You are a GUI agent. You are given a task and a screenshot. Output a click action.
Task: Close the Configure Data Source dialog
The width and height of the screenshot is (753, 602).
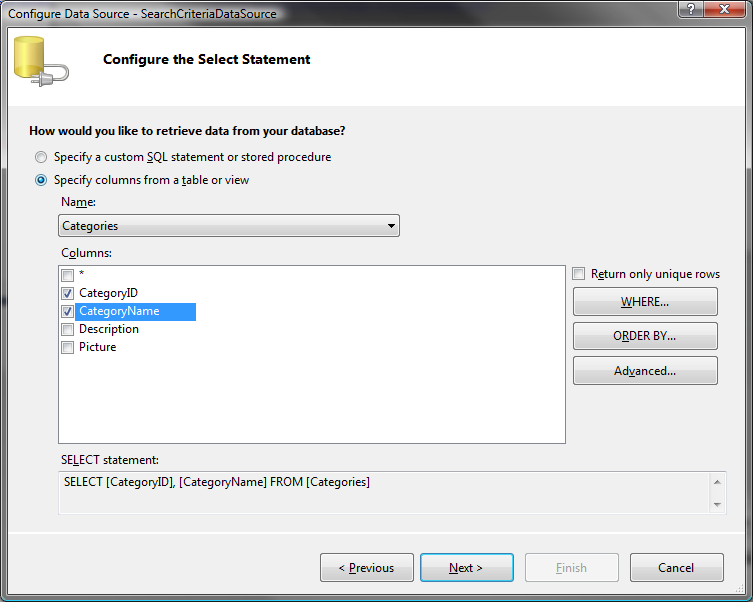pos(725,9)
